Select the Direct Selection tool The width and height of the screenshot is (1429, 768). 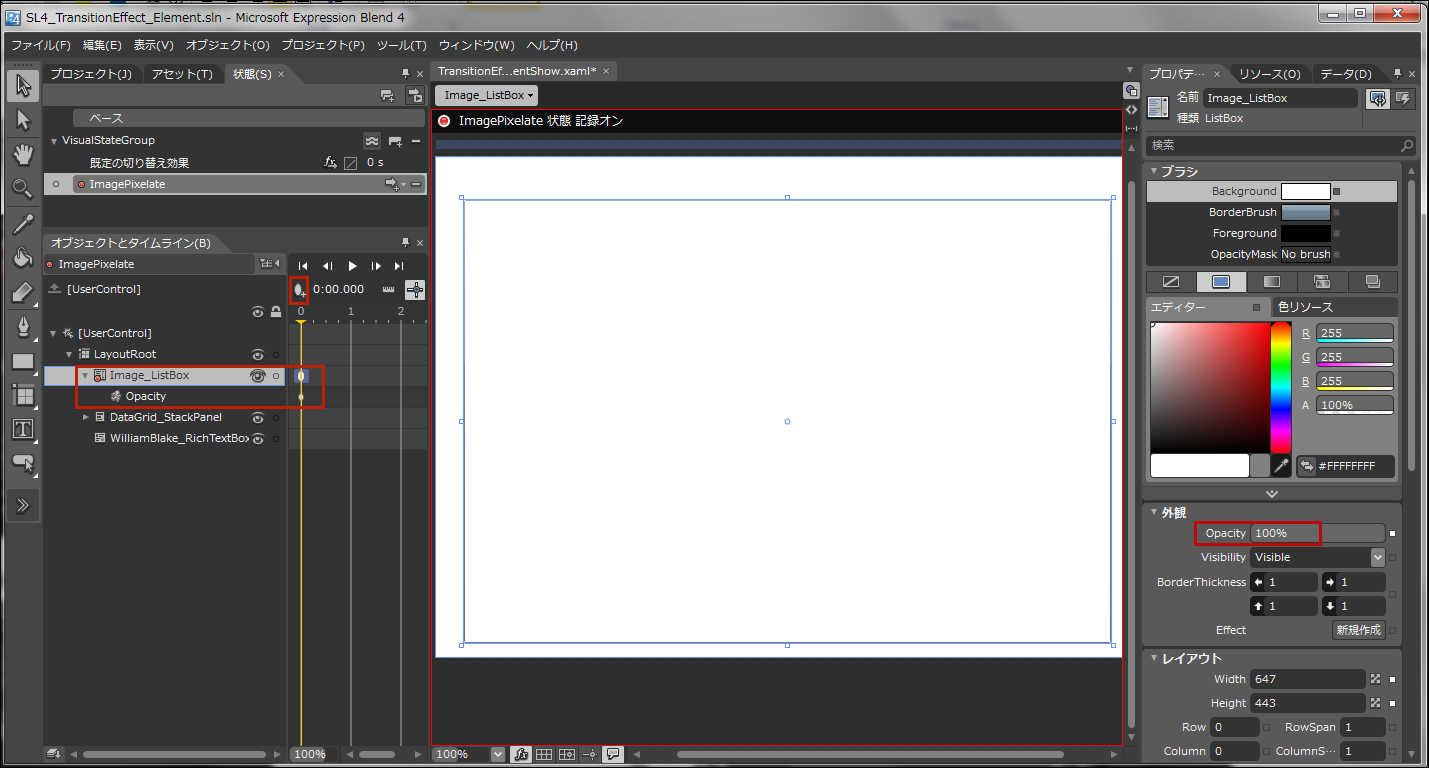coord(23,120)
